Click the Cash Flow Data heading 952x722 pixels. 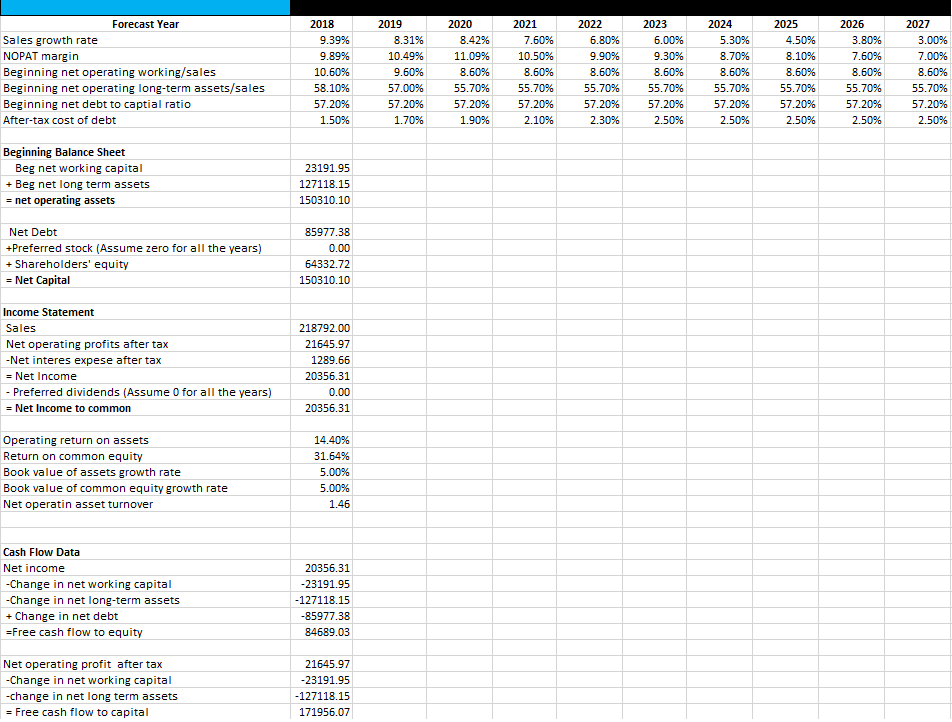(41, 553)
